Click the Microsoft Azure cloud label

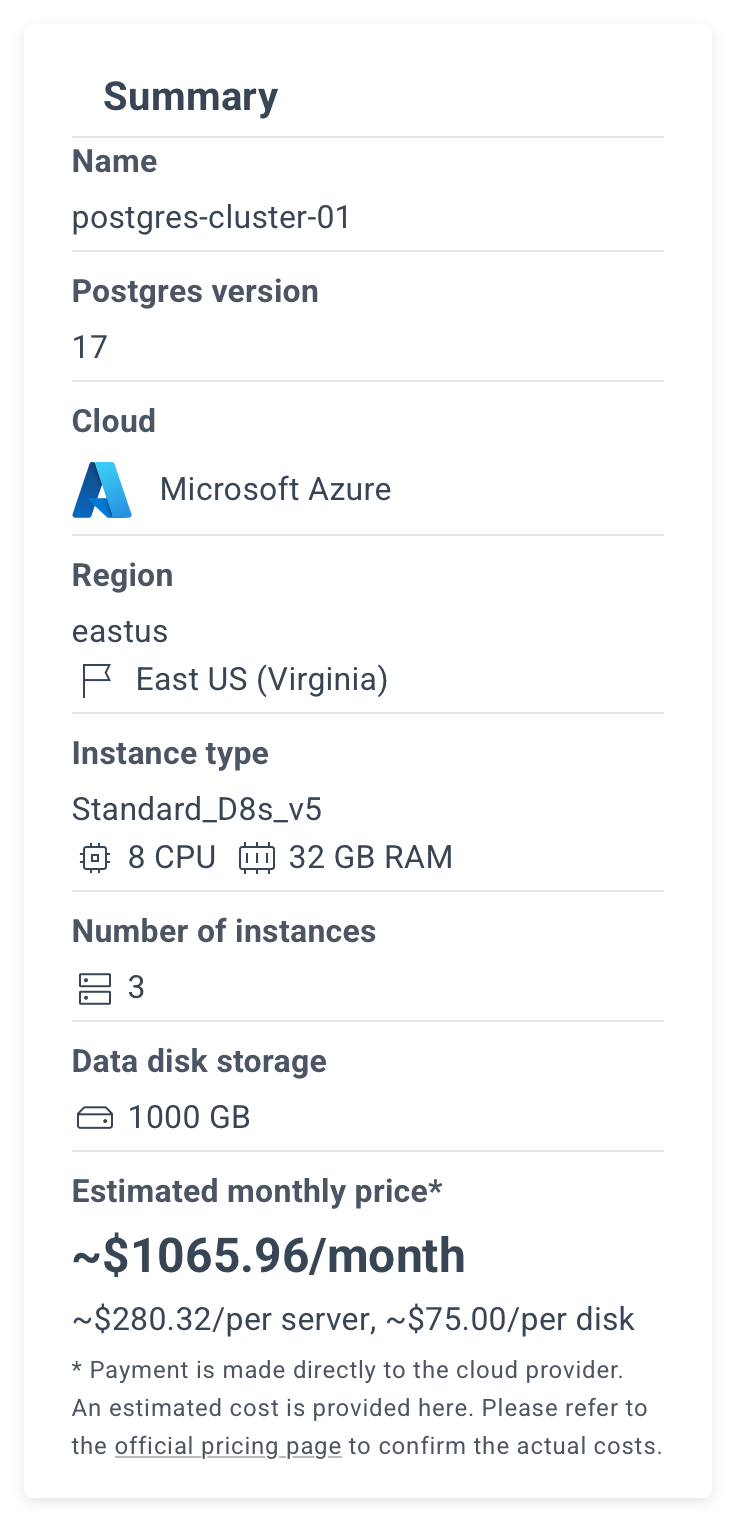pos(275,490)
